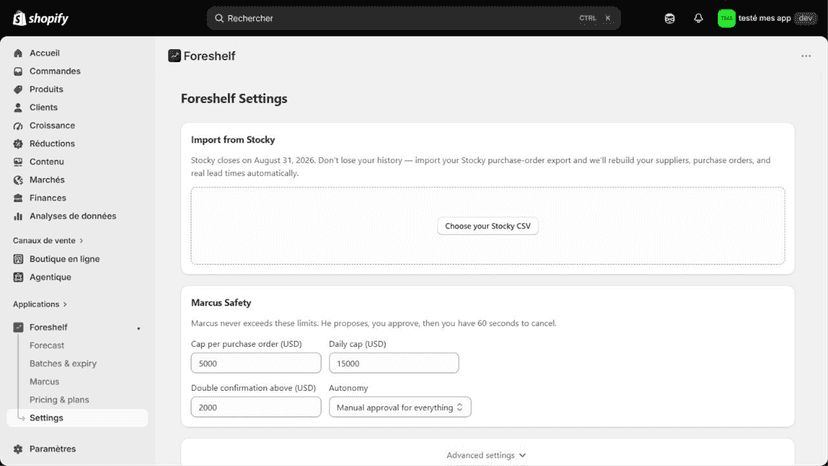
Task: Click the Marcus Safety heading
Action: [x=221, y=303]
